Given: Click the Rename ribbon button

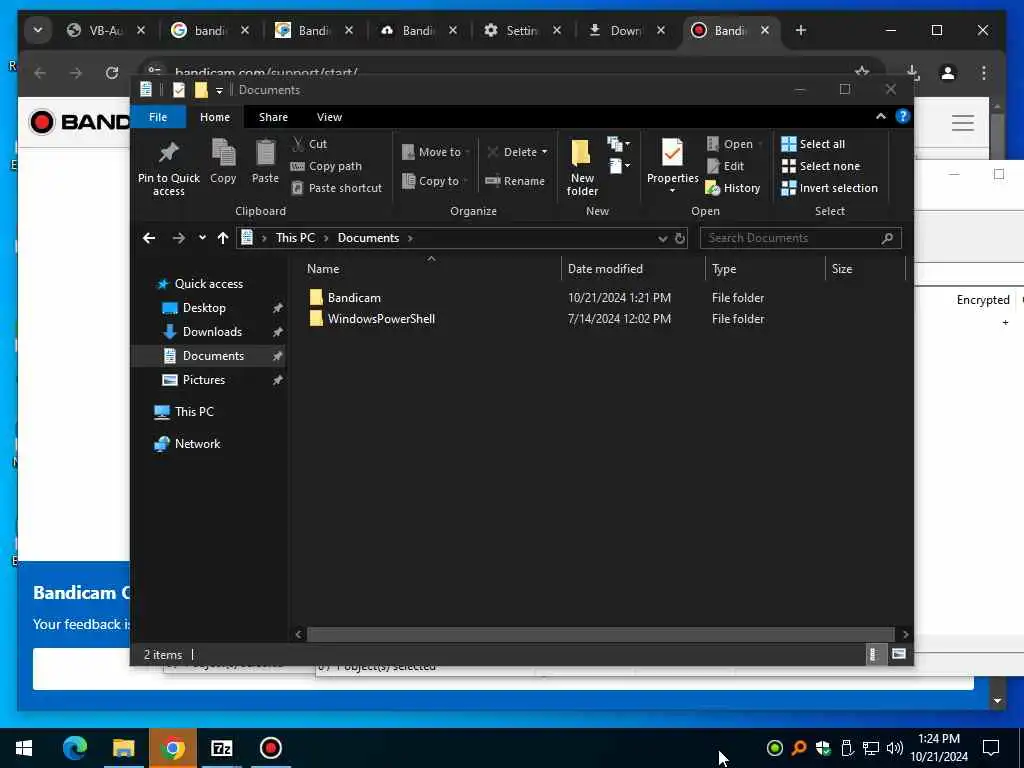Looking at the screenshot, I should pyautogui.click(x=515, y=181).
